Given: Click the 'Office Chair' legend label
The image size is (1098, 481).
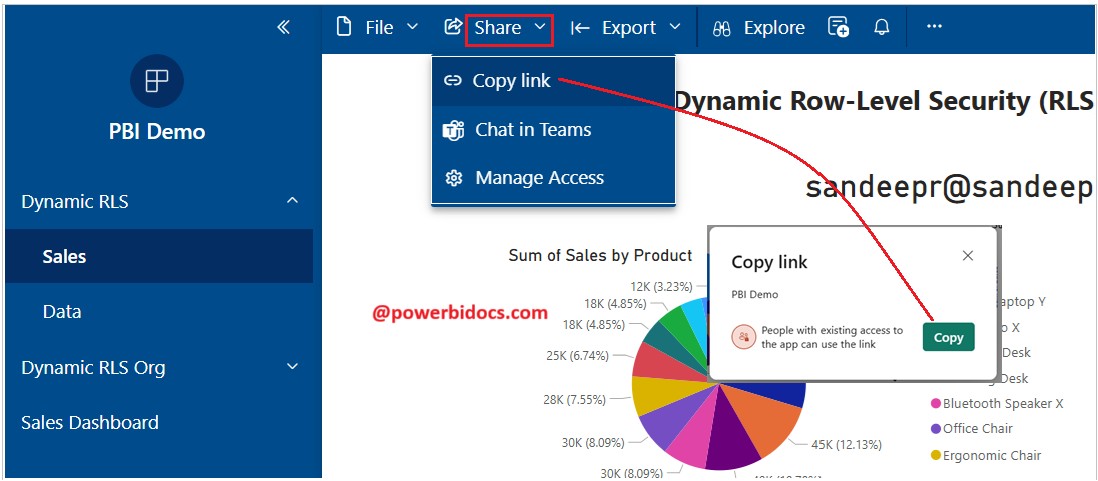Looking at the screenshot, I should [978, 429].
